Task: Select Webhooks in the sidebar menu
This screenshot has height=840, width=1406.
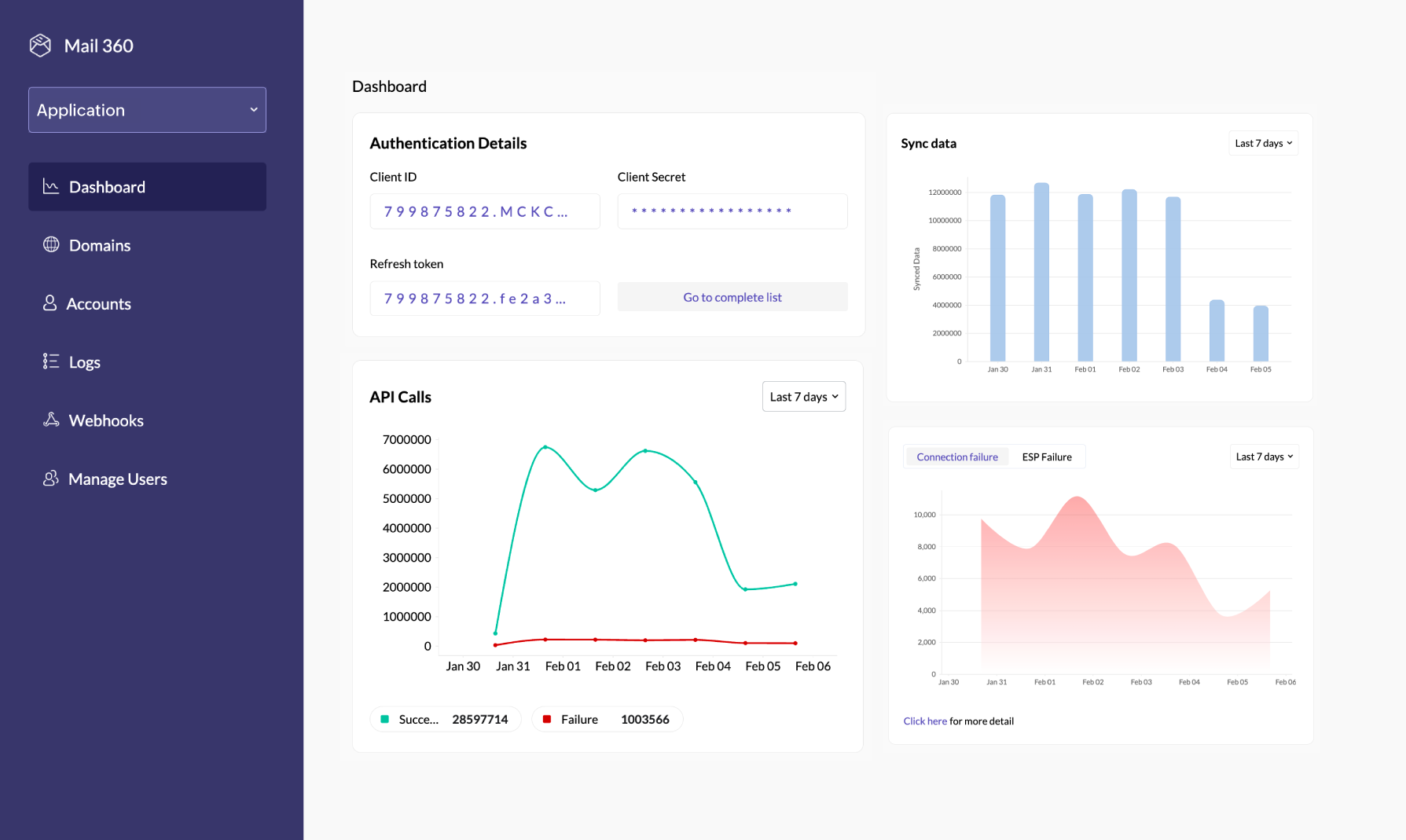Action: tap(106, 420)
